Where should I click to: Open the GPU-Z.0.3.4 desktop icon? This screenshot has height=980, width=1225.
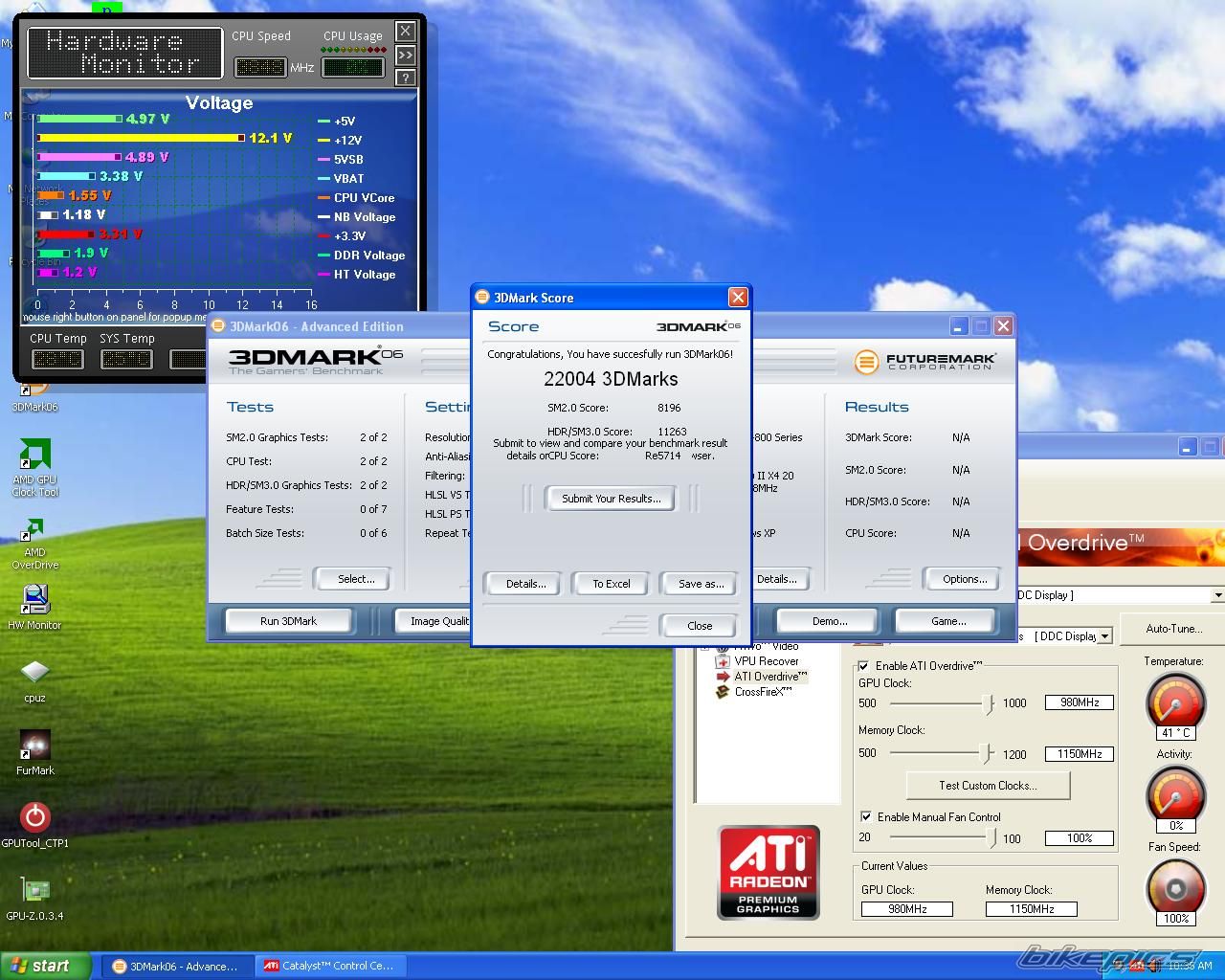[34, 898]
